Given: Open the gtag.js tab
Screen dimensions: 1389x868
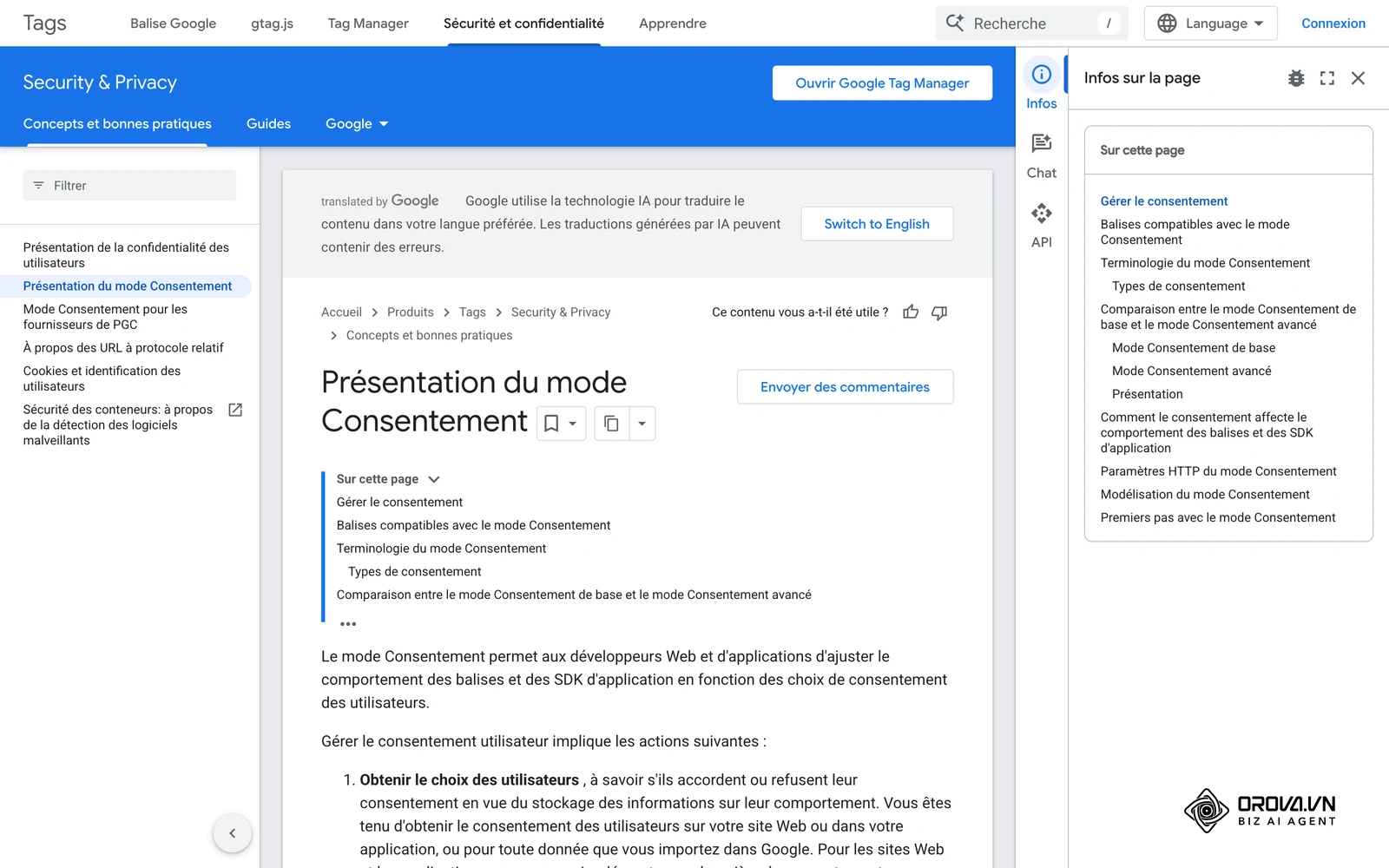Looking at the screenshot, I should 272,23.
